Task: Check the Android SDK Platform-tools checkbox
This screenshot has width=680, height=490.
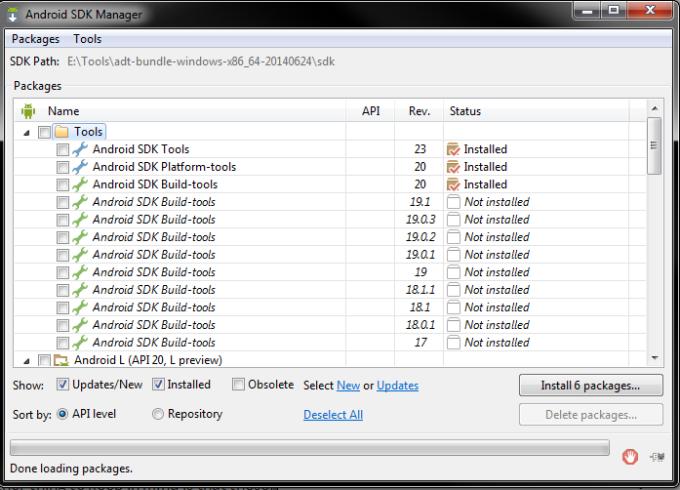Action: pos(62,167)
